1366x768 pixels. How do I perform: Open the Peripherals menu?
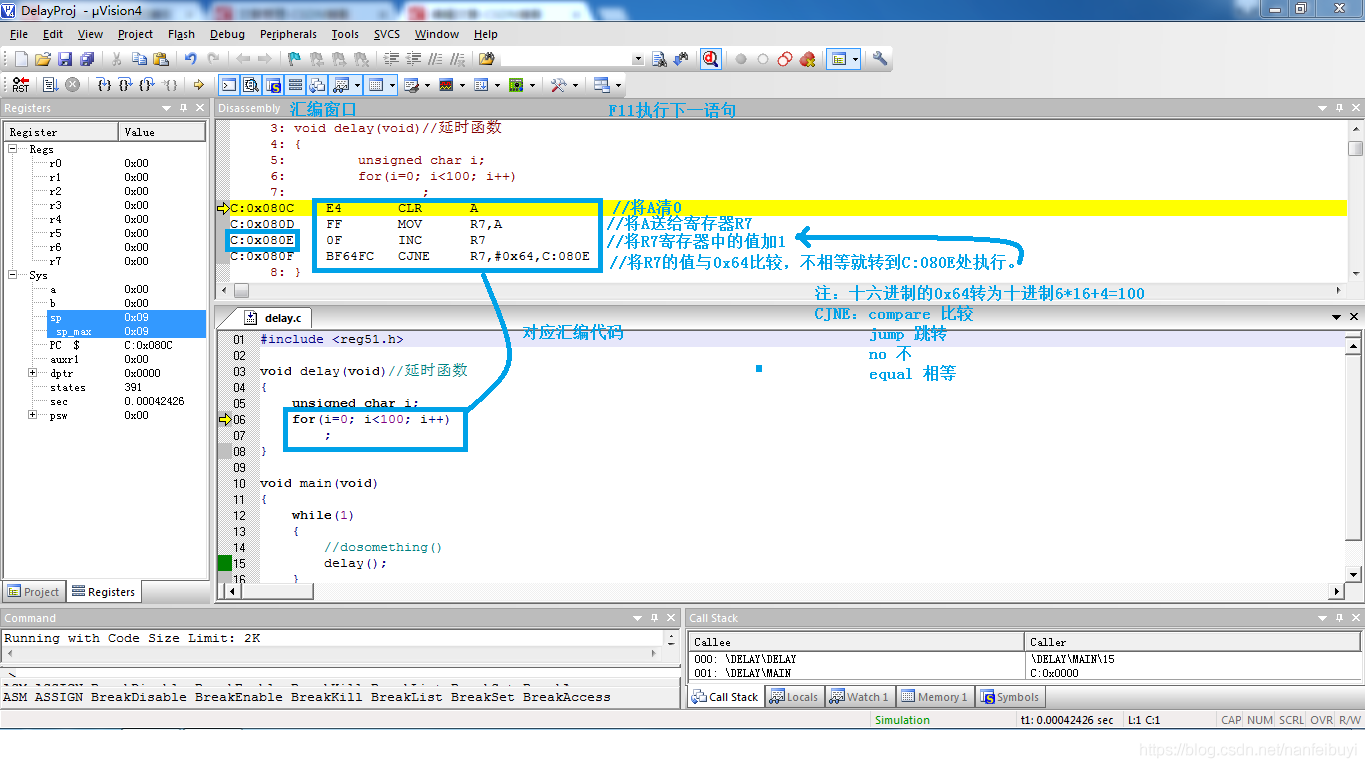[x=288, y=34]
